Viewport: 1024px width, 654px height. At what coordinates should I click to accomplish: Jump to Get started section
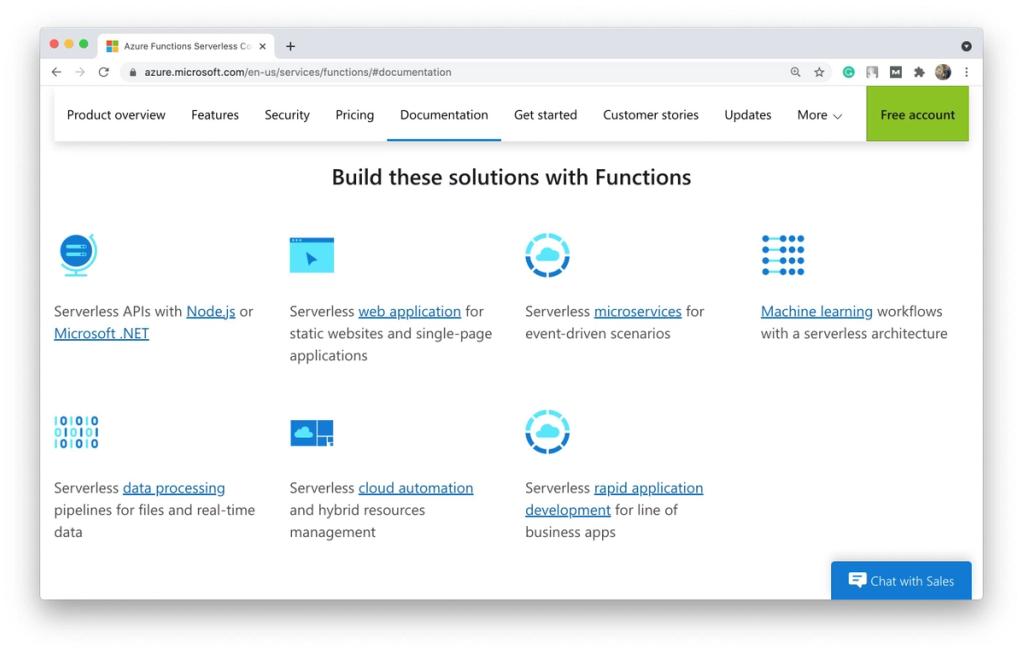click(x=545, y=115)
